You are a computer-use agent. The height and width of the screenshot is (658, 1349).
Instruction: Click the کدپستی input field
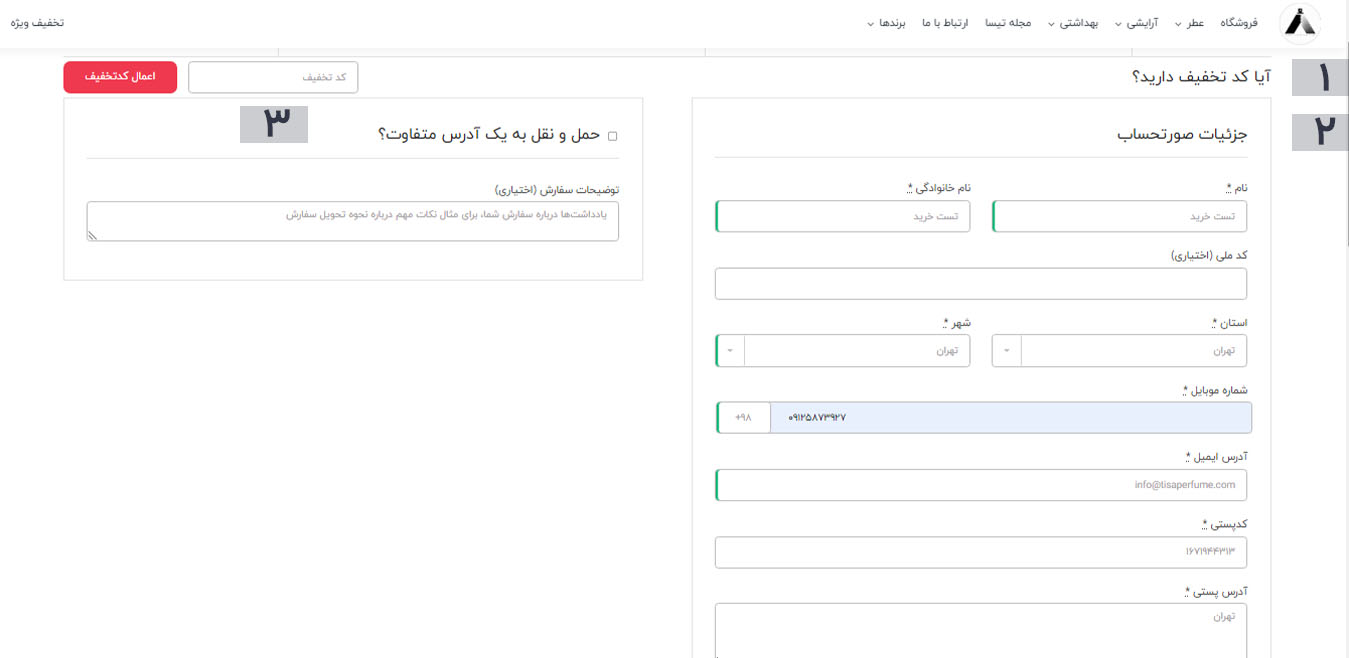(981, 552)
